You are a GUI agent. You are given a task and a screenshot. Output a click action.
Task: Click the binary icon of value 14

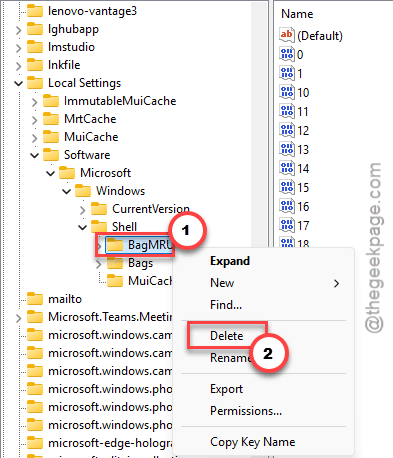point(287,168)
